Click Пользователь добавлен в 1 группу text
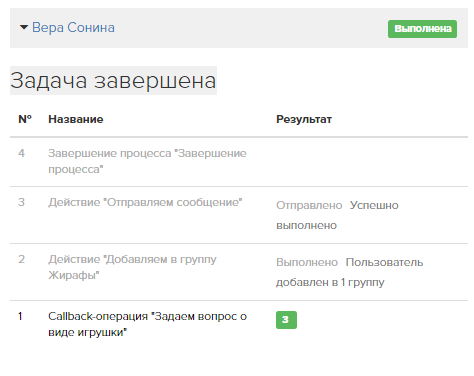 350,272
